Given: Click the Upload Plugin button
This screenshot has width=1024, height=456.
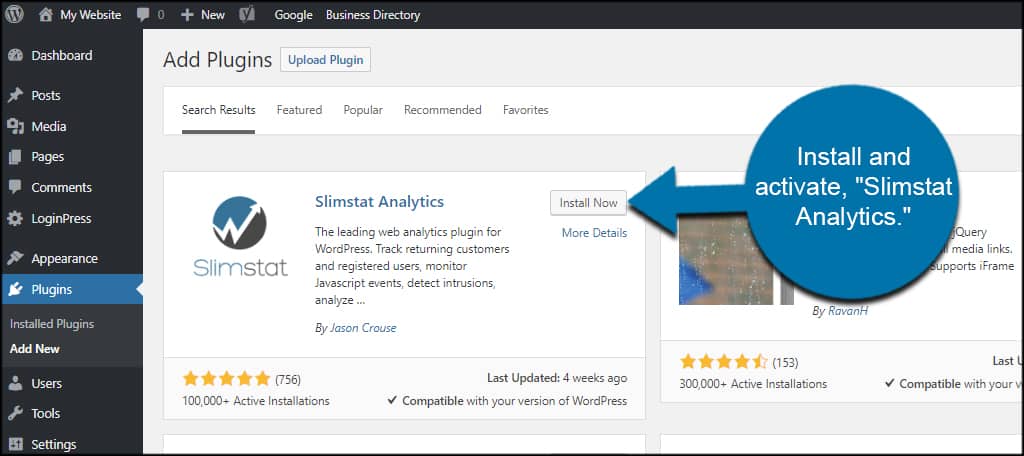Looking at the screenshot, I should tap(325, 60).
